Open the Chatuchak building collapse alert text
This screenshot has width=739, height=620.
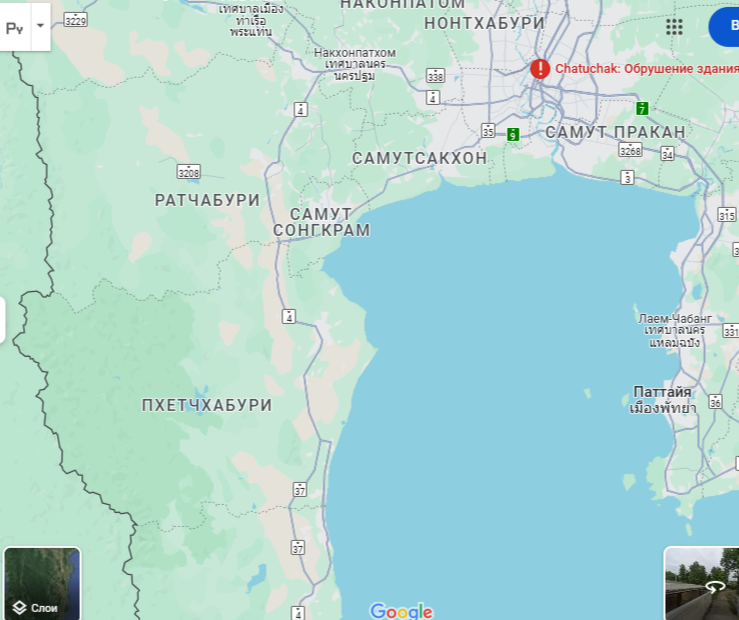647,69
